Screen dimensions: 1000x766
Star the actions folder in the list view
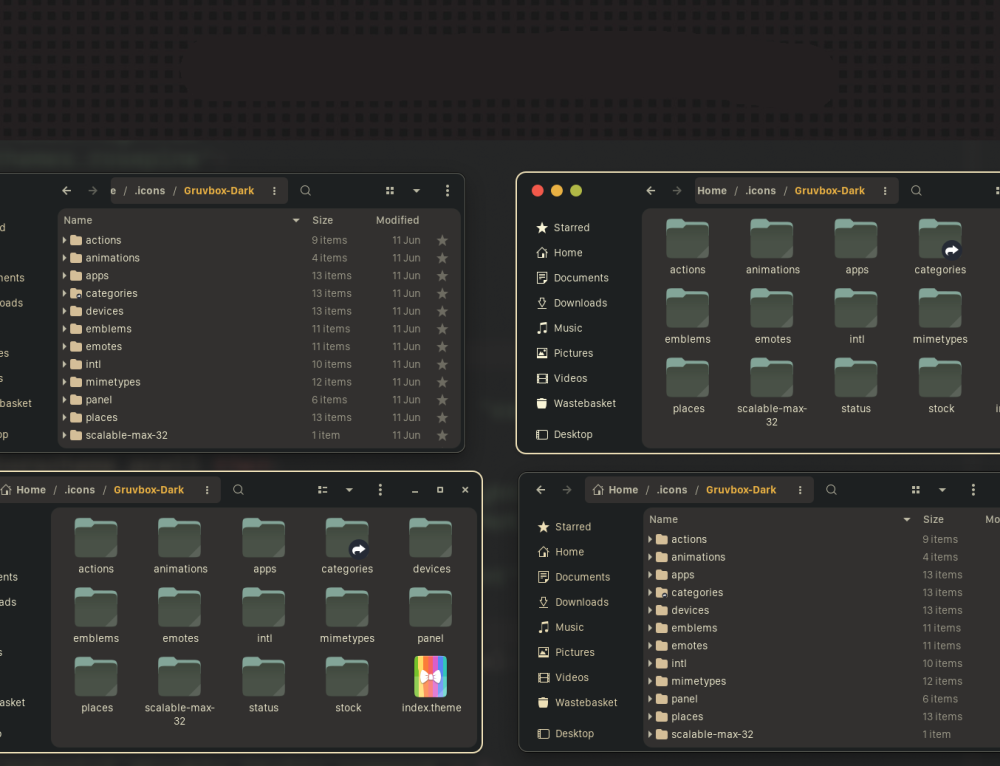click(x=443, y=240)
